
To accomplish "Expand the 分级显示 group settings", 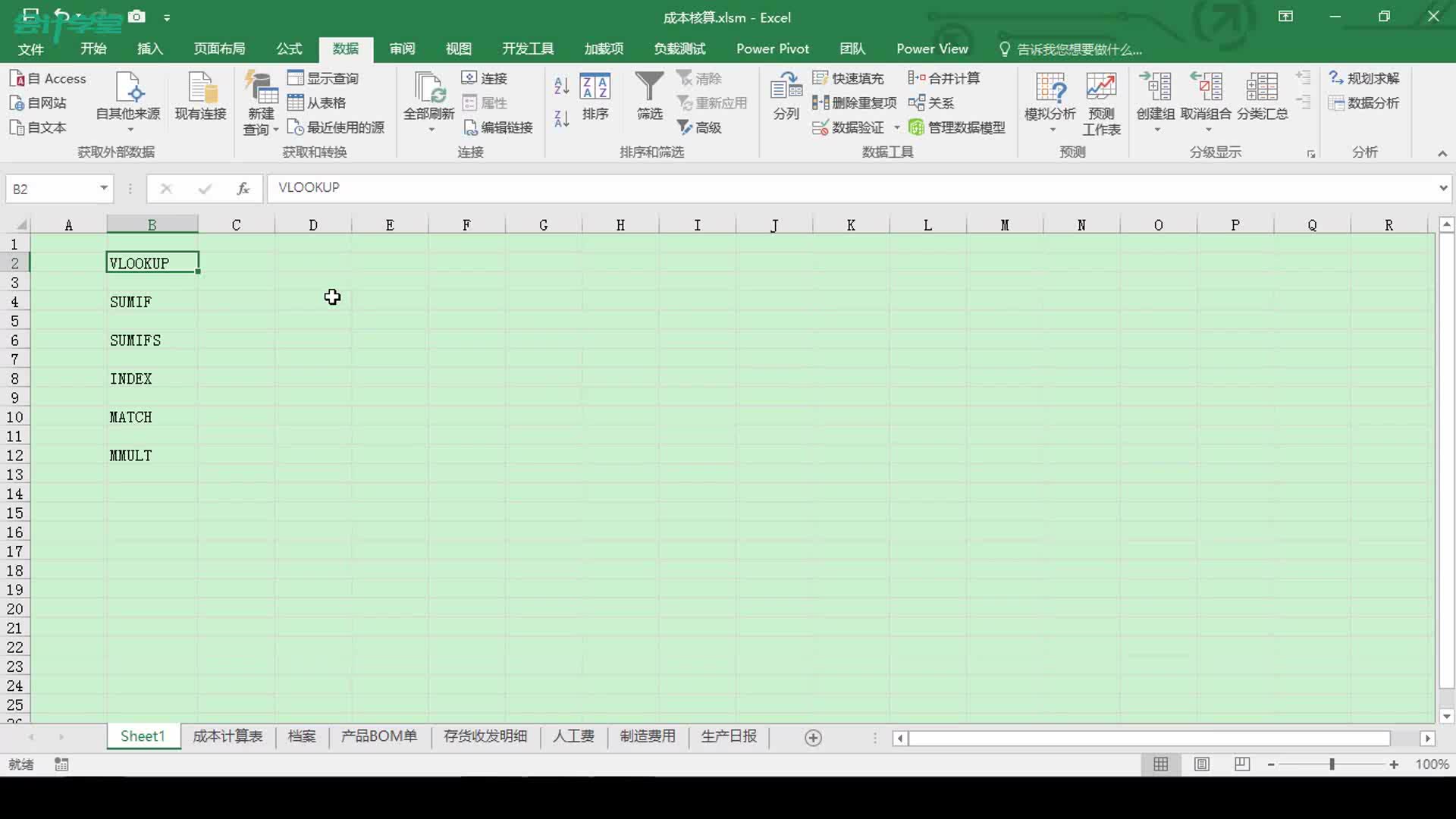I will (1311, 152).
